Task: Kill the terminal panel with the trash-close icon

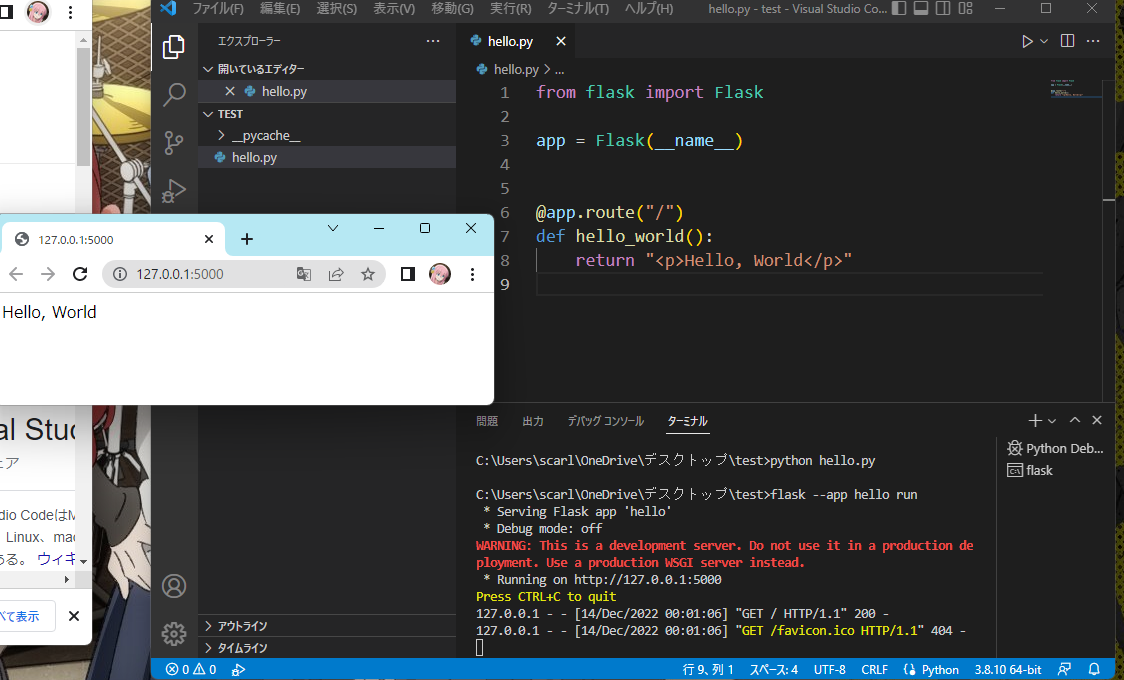Action: click(x=1095, y=420)
